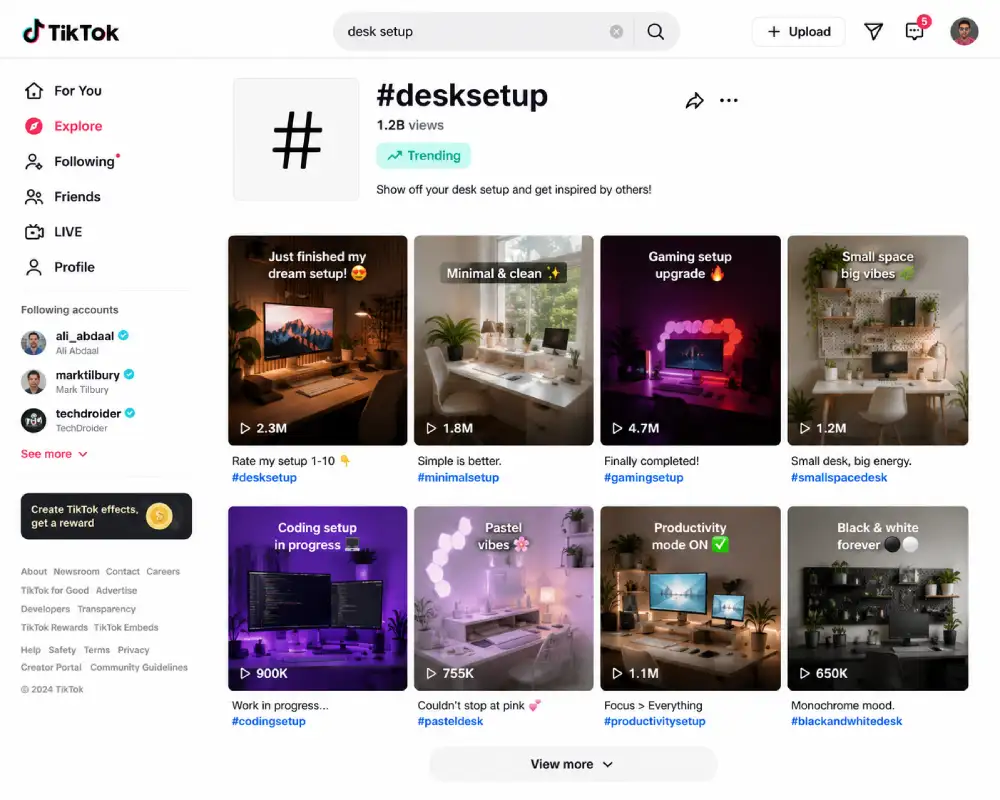This screenshot has width=1000, height=800.
Task: Open the Transparency footer link
Action: 107,609
